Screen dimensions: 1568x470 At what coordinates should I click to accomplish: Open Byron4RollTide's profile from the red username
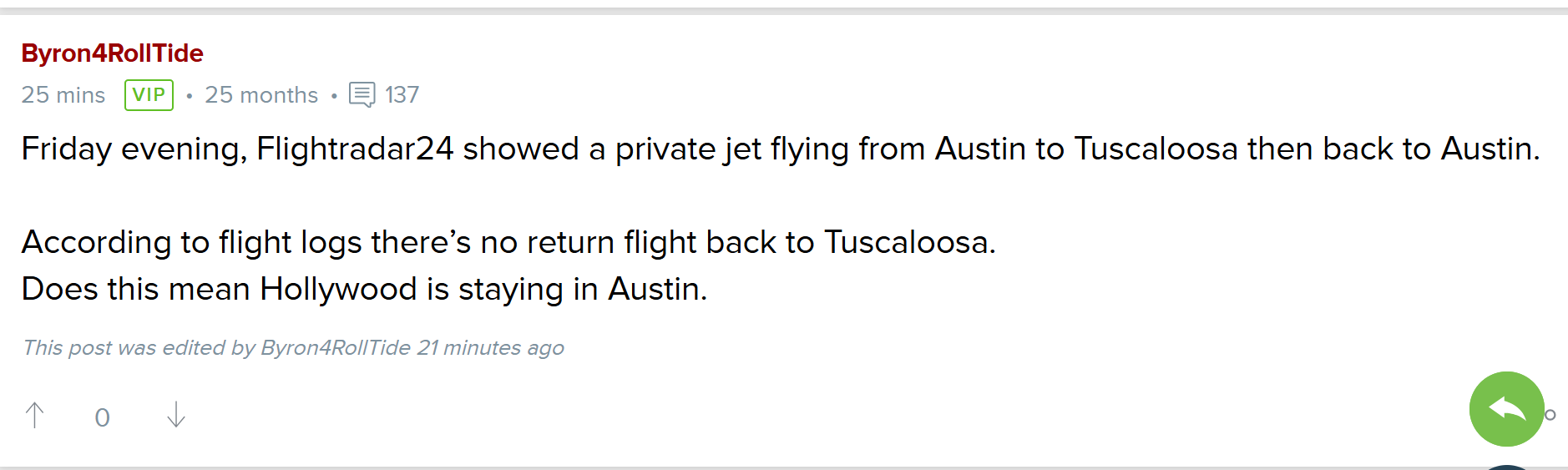[x=112, y=53]
